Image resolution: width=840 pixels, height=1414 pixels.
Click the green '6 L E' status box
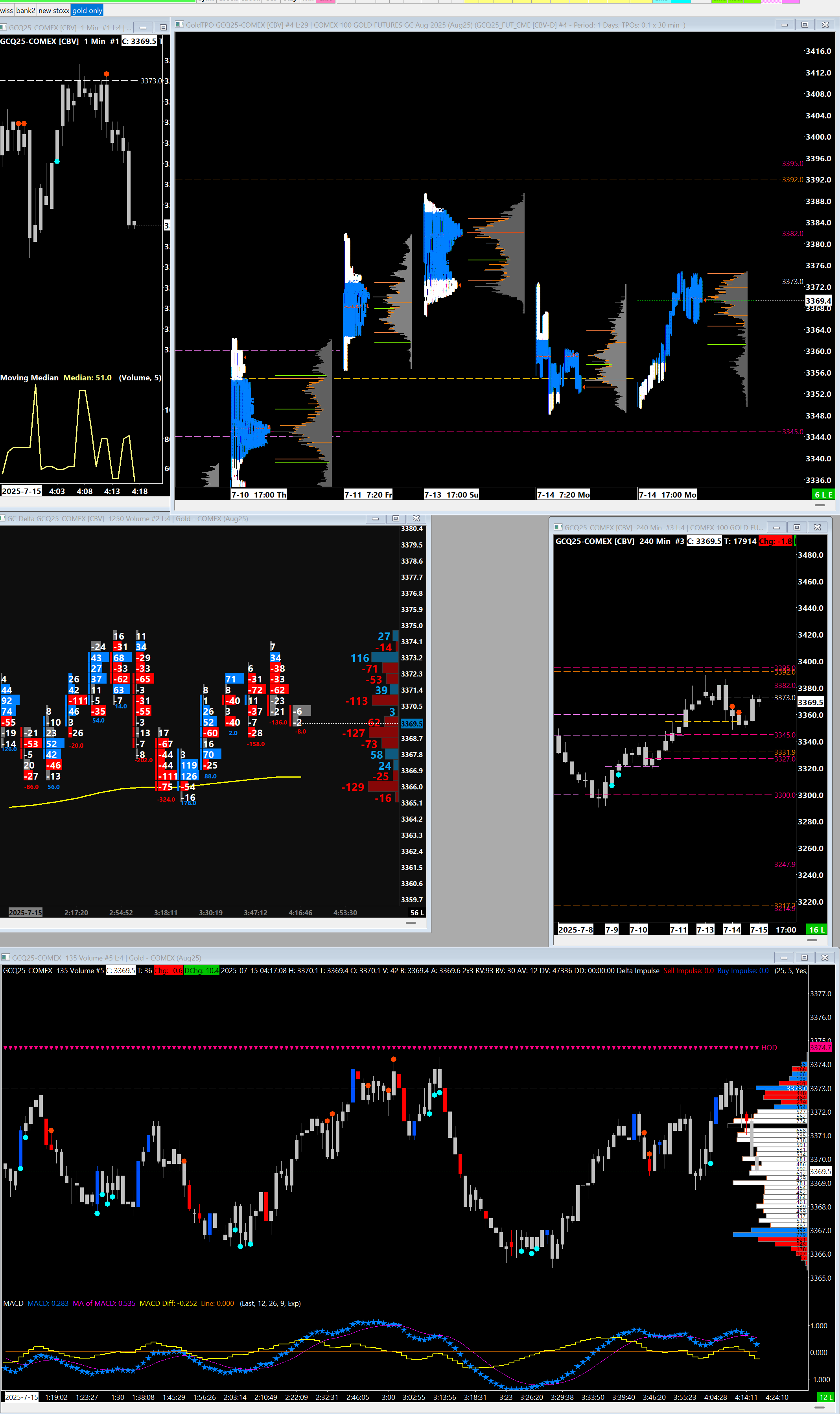point(823,494)
